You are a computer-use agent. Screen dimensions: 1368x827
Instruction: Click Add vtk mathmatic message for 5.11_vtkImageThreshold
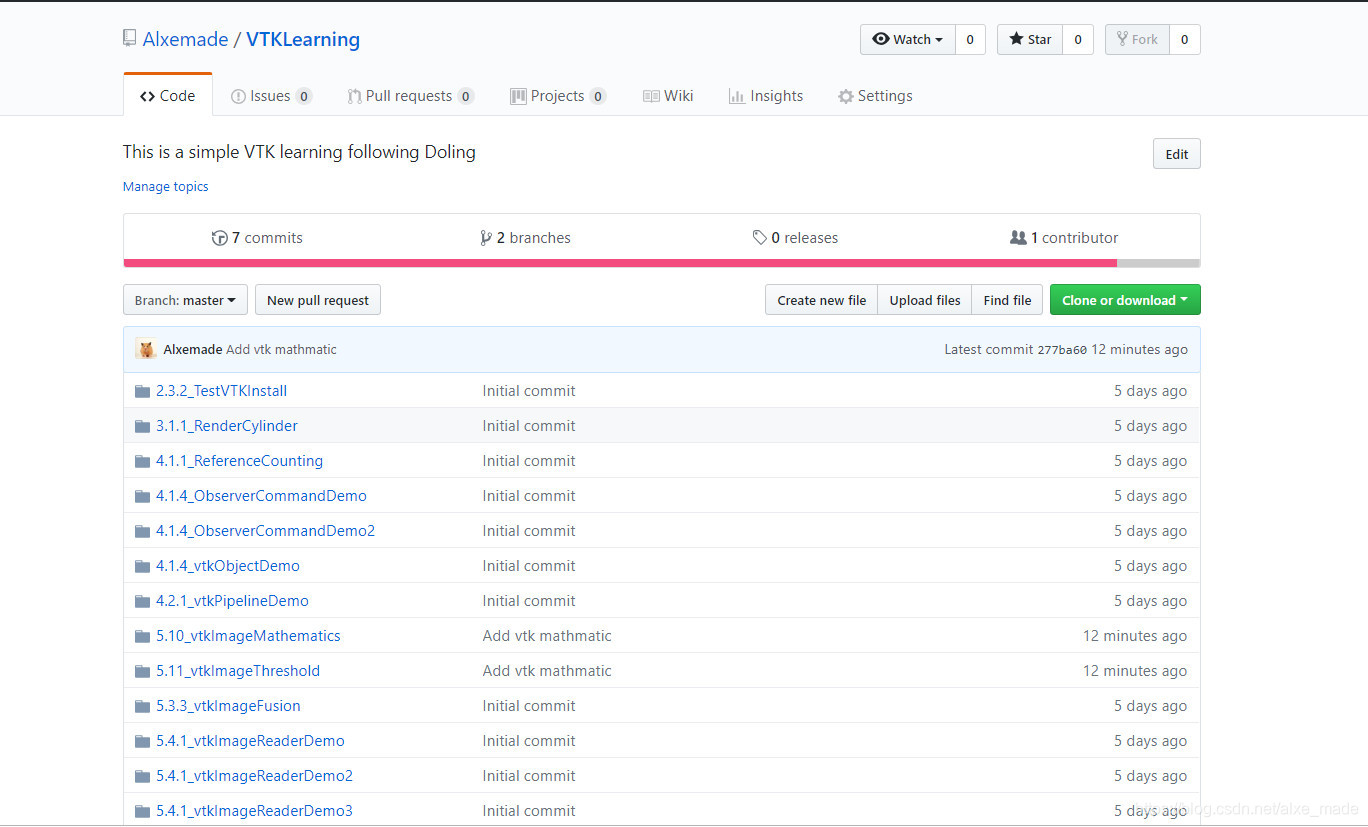click(x=547, y=671)
